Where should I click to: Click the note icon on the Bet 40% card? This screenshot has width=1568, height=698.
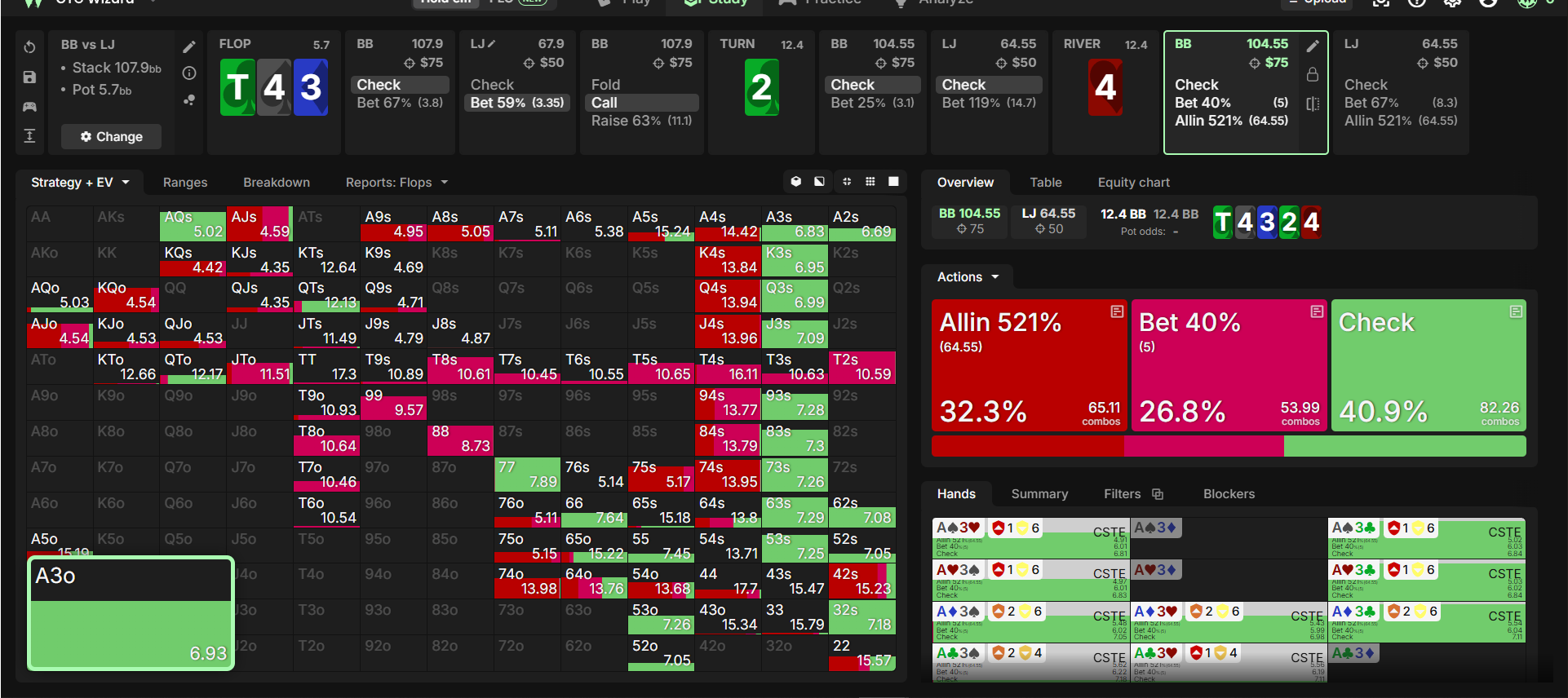[1317, 311]
